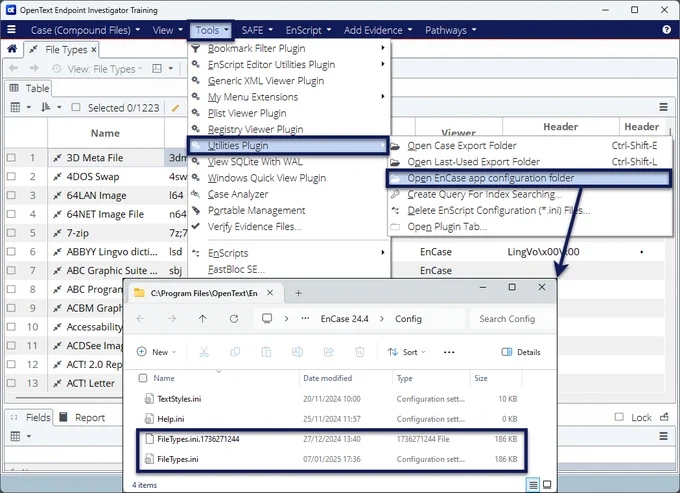Open the lower pane hamburger options icon

pos(663,436)
